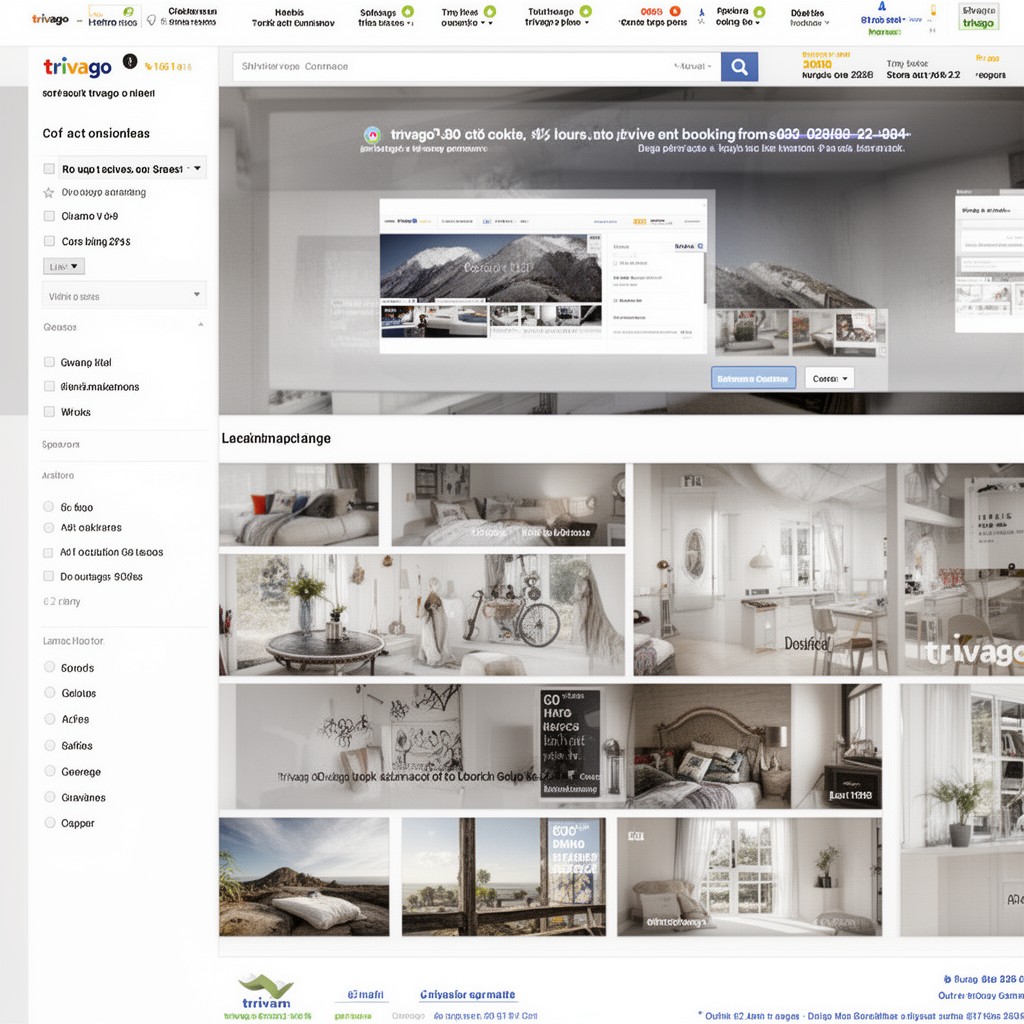The height and width of the screenshot is (1024, 1024).
Task: Click the orange phone icon in the top bar
Action: point(933,10)
